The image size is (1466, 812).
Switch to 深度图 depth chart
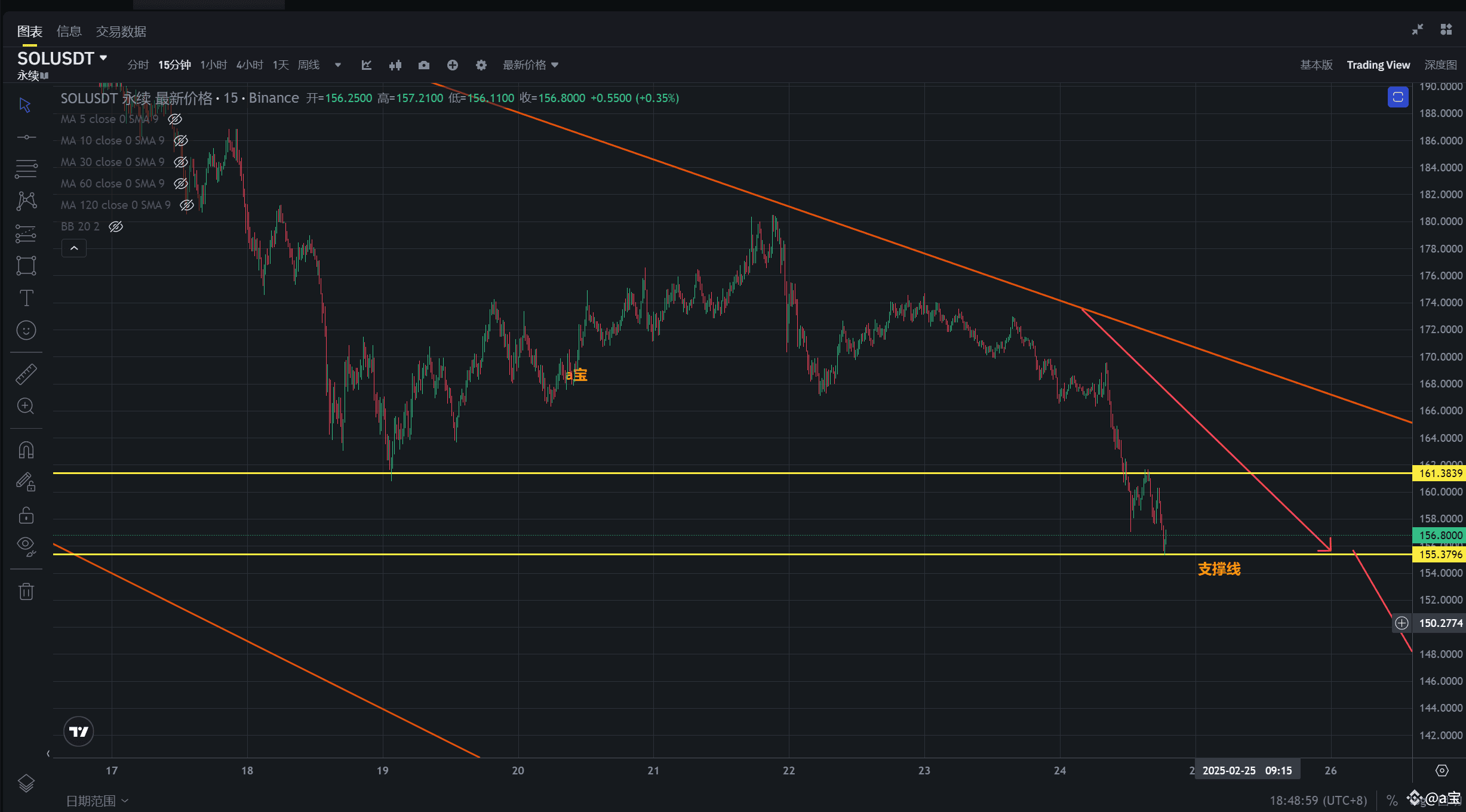pos(1440,65)
